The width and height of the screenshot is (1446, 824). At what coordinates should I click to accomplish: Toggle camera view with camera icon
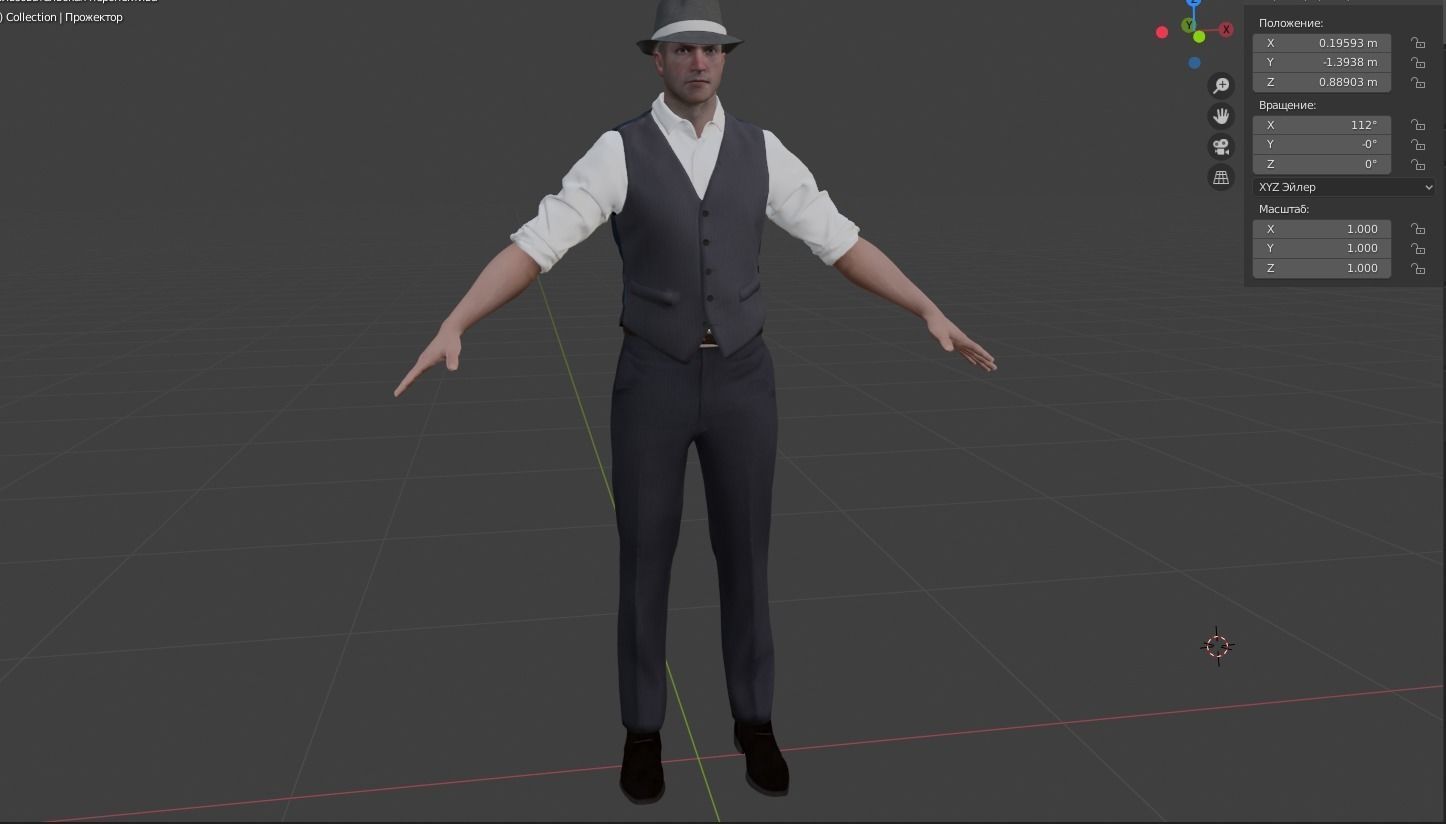click(1221, 147)
